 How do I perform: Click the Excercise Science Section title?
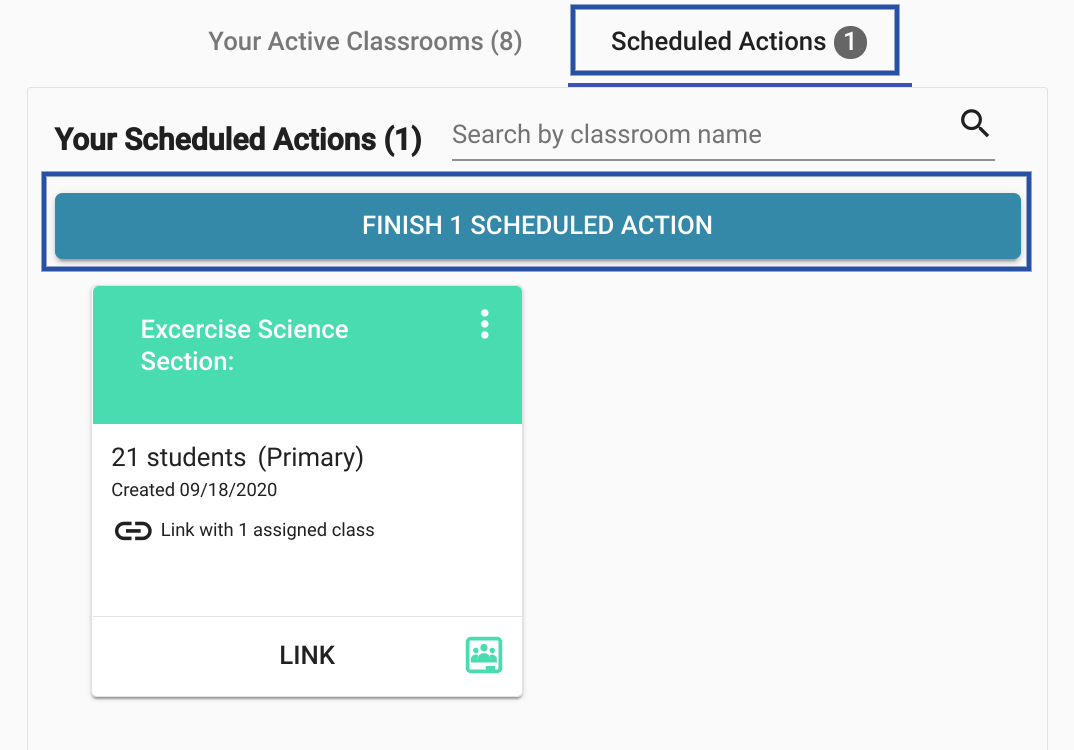pyautogui.click(x=244, y=345)
